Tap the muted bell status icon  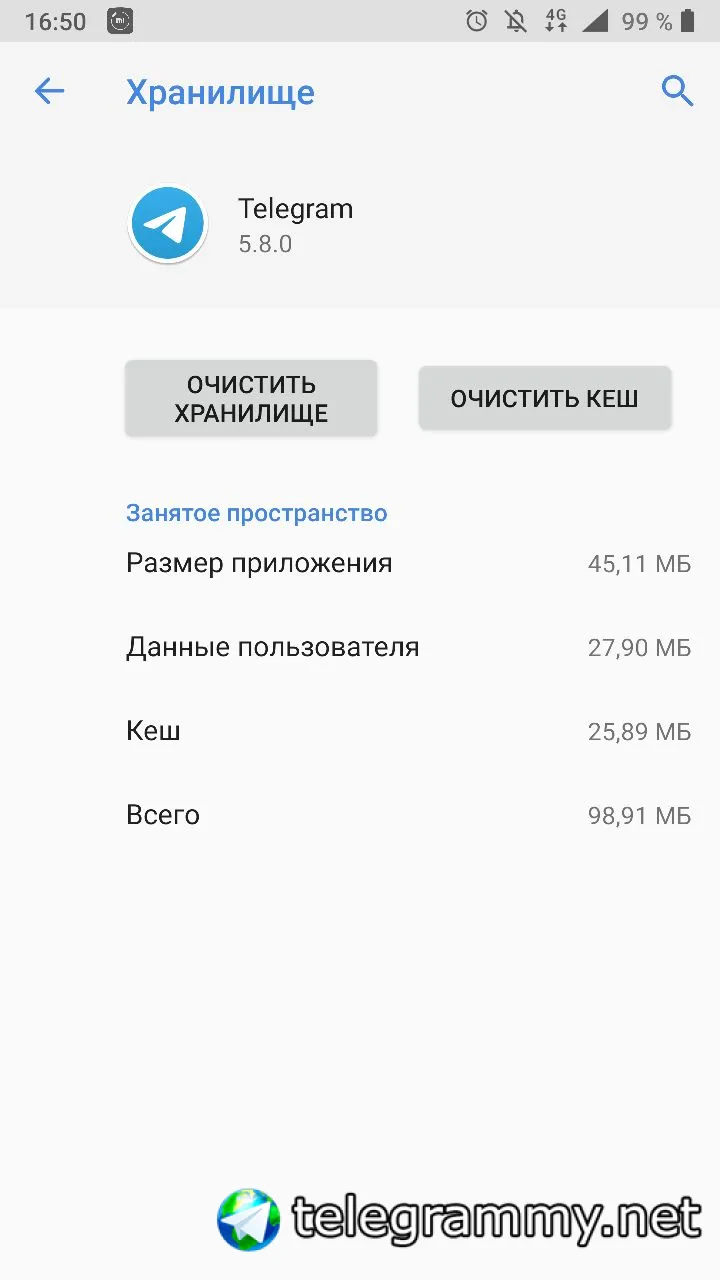pos(517,21)
